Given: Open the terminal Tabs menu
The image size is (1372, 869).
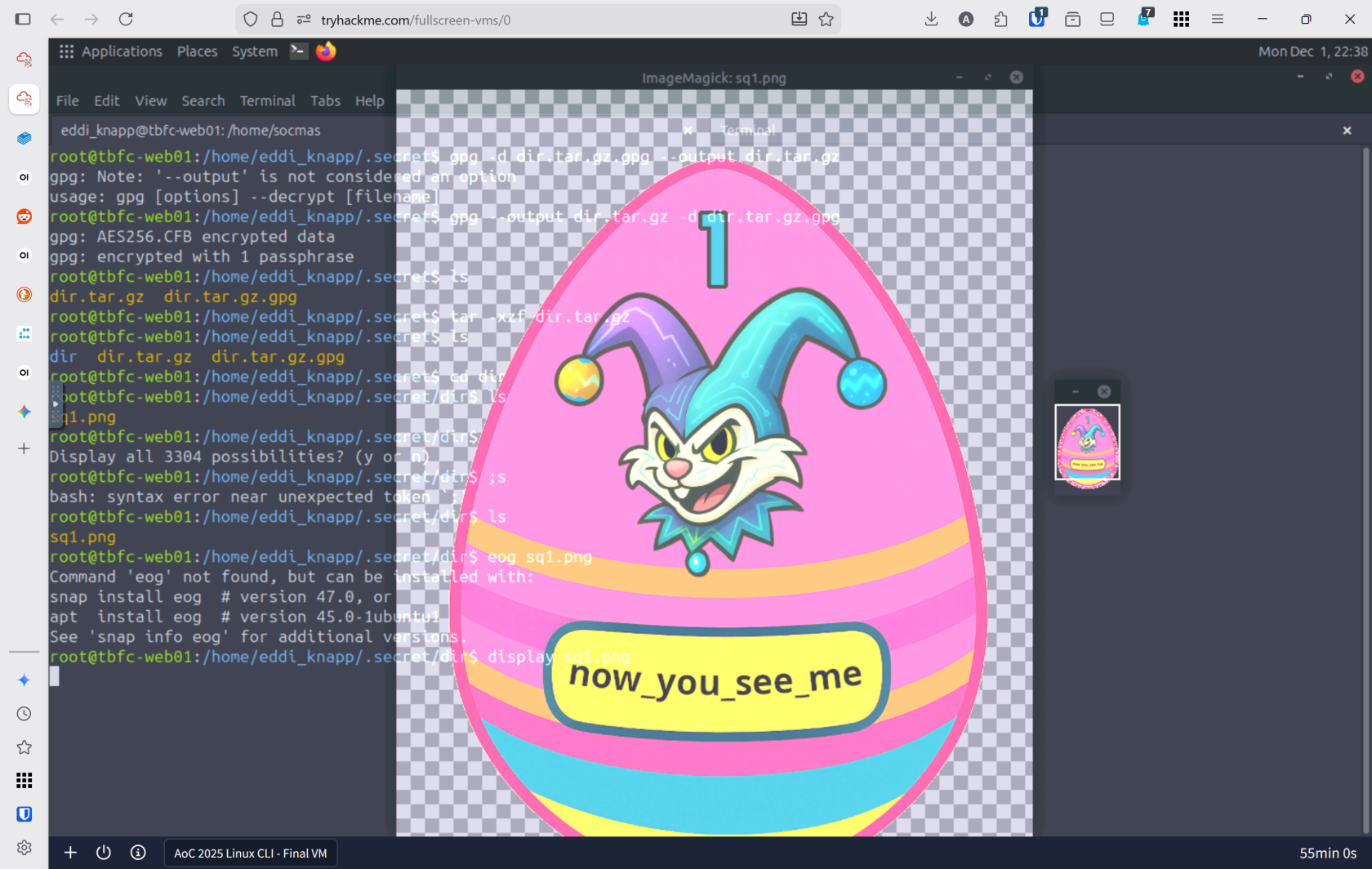Looking at the screenshot, I should [x=325, y=100].
